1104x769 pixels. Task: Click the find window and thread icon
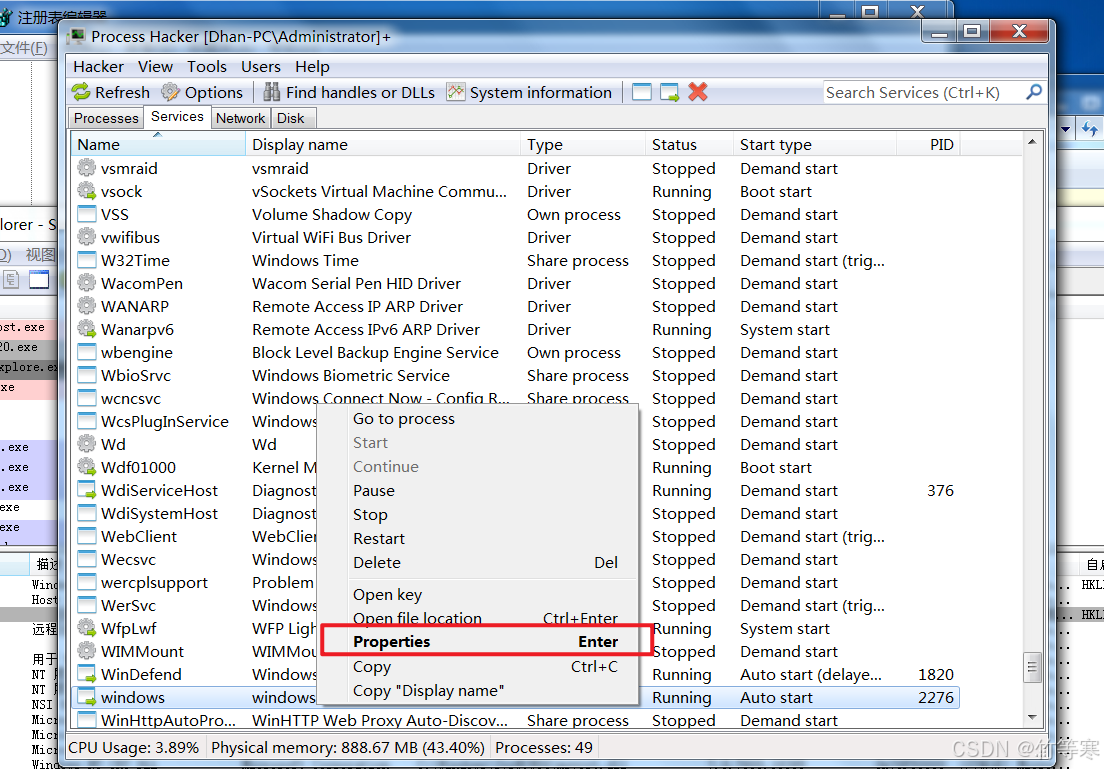coord(669,92)
